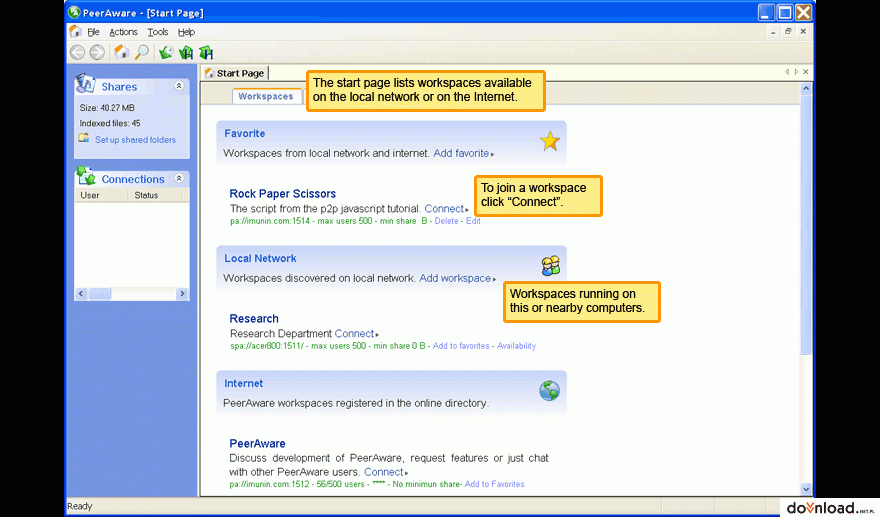The image size is (880, 517).
Task: Select the Start Page document tab
Action: click(235, 73)
